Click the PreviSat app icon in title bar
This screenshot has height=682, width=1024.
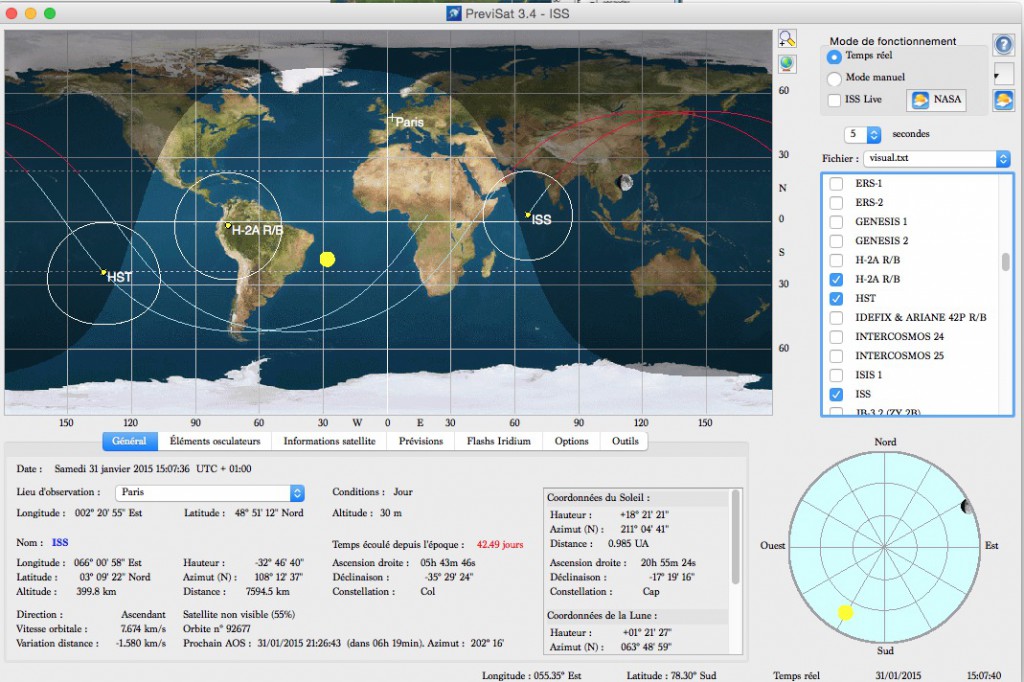(453, 13)
